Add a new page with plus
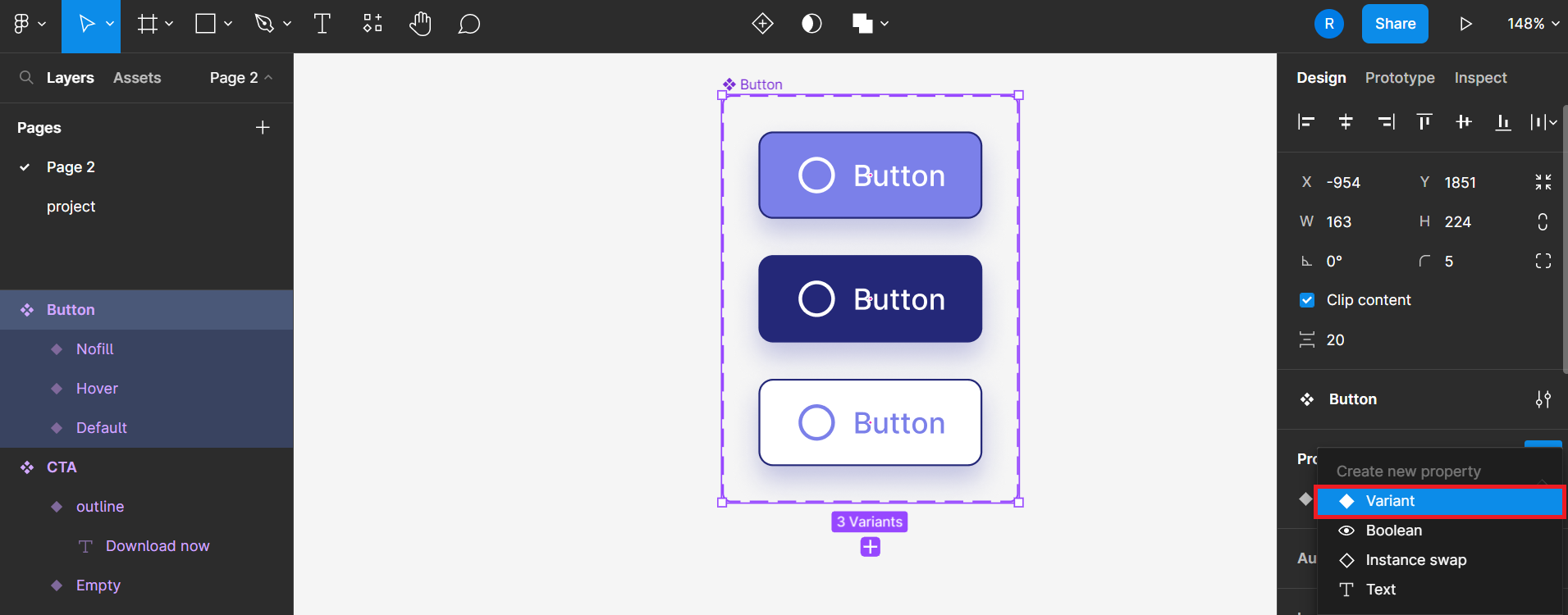The height and width of the screenshot is (615, 1568). 263,127
